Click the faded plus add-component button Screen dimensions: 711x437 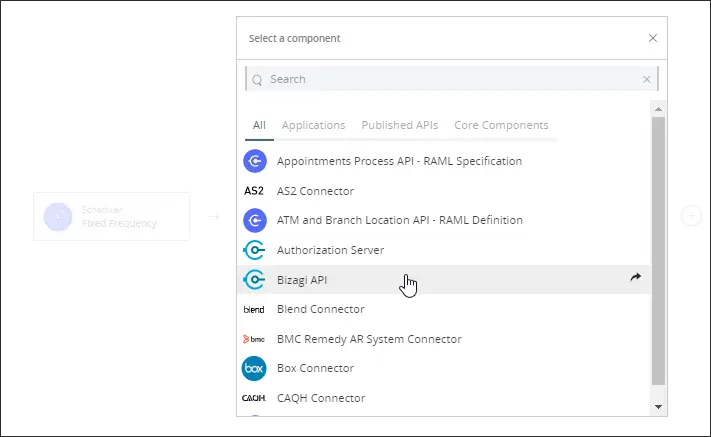691,216
